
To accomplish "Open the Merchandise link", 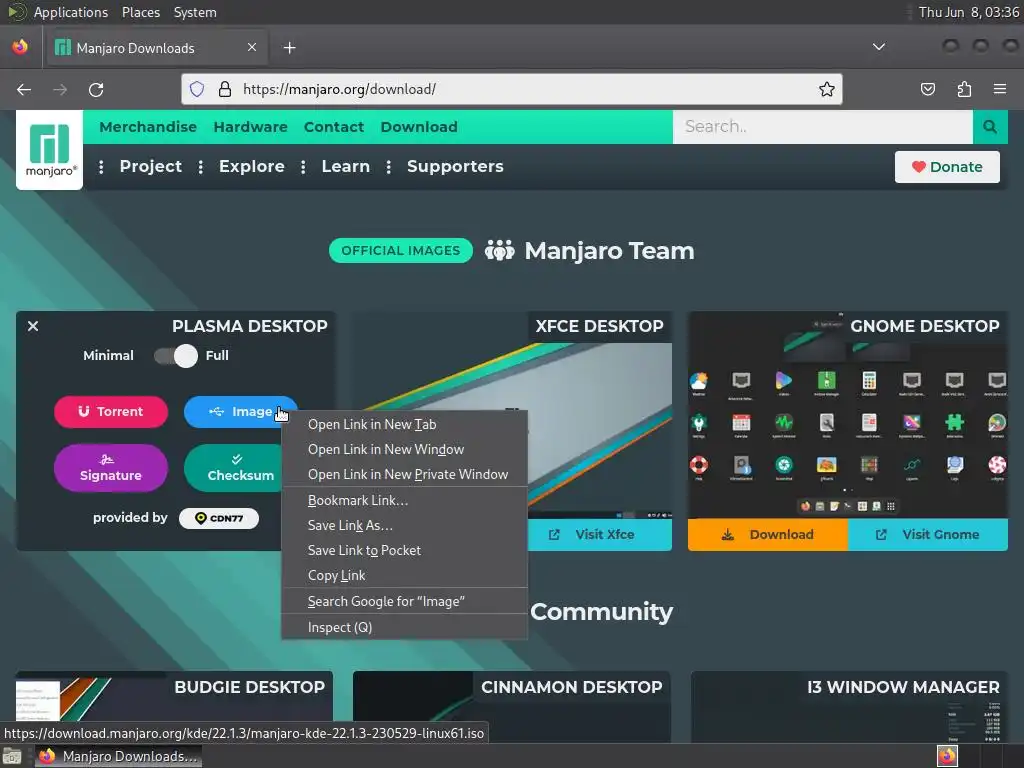I will click(x=148, y=127).
